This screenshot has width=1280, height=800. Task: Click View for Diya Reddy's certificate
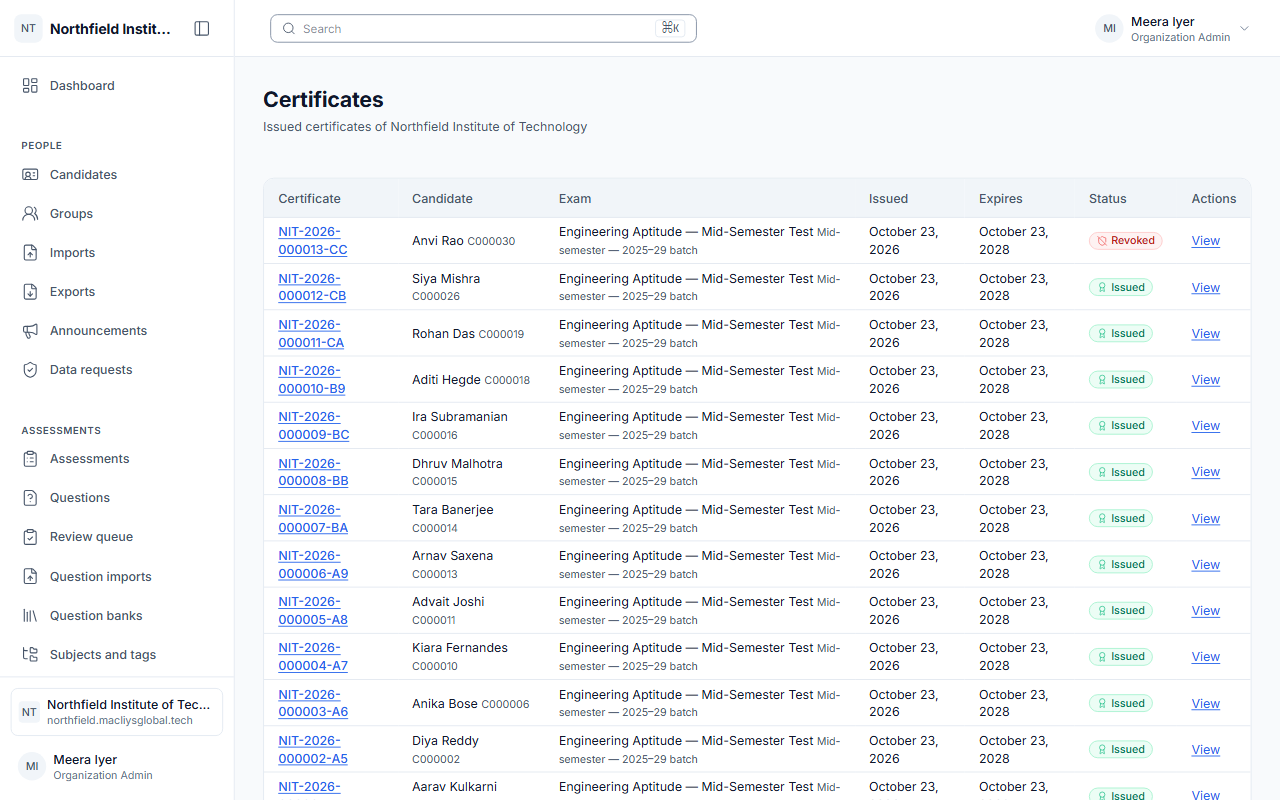1205,750
